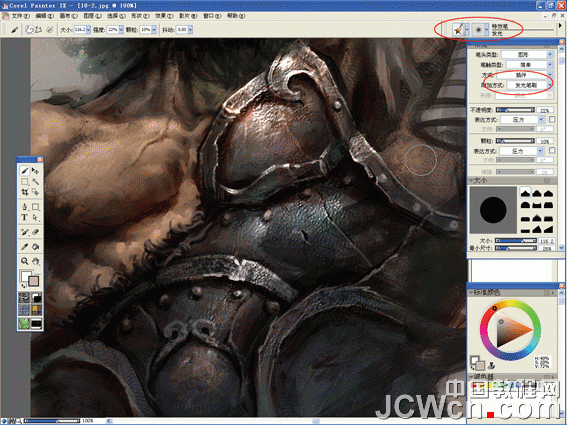The image size is (567, 425).
Task: Select the Text tool
Action: [x=24, y=217]
